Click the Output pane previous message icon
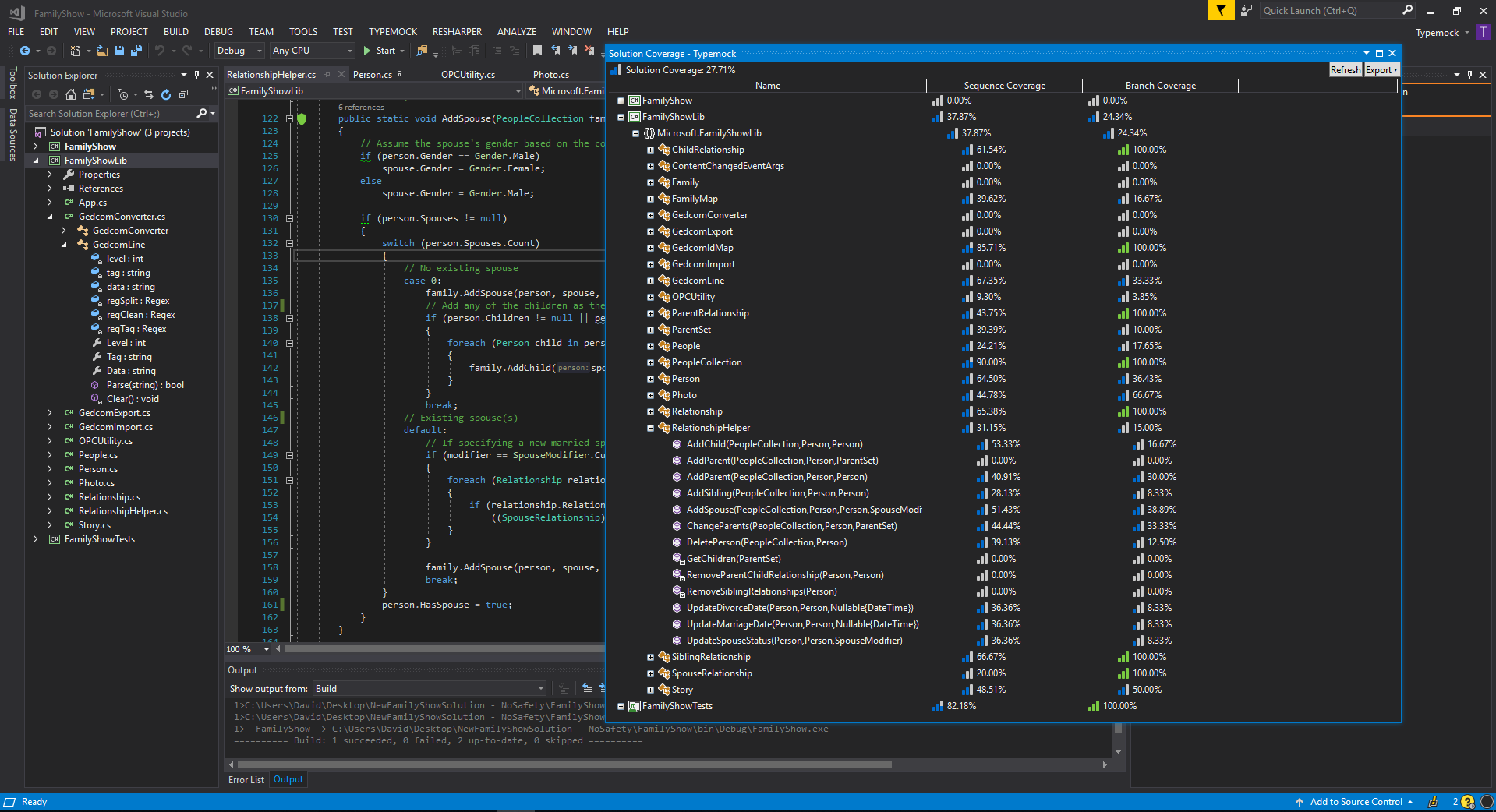The image size is (1496, 812). 588,688
